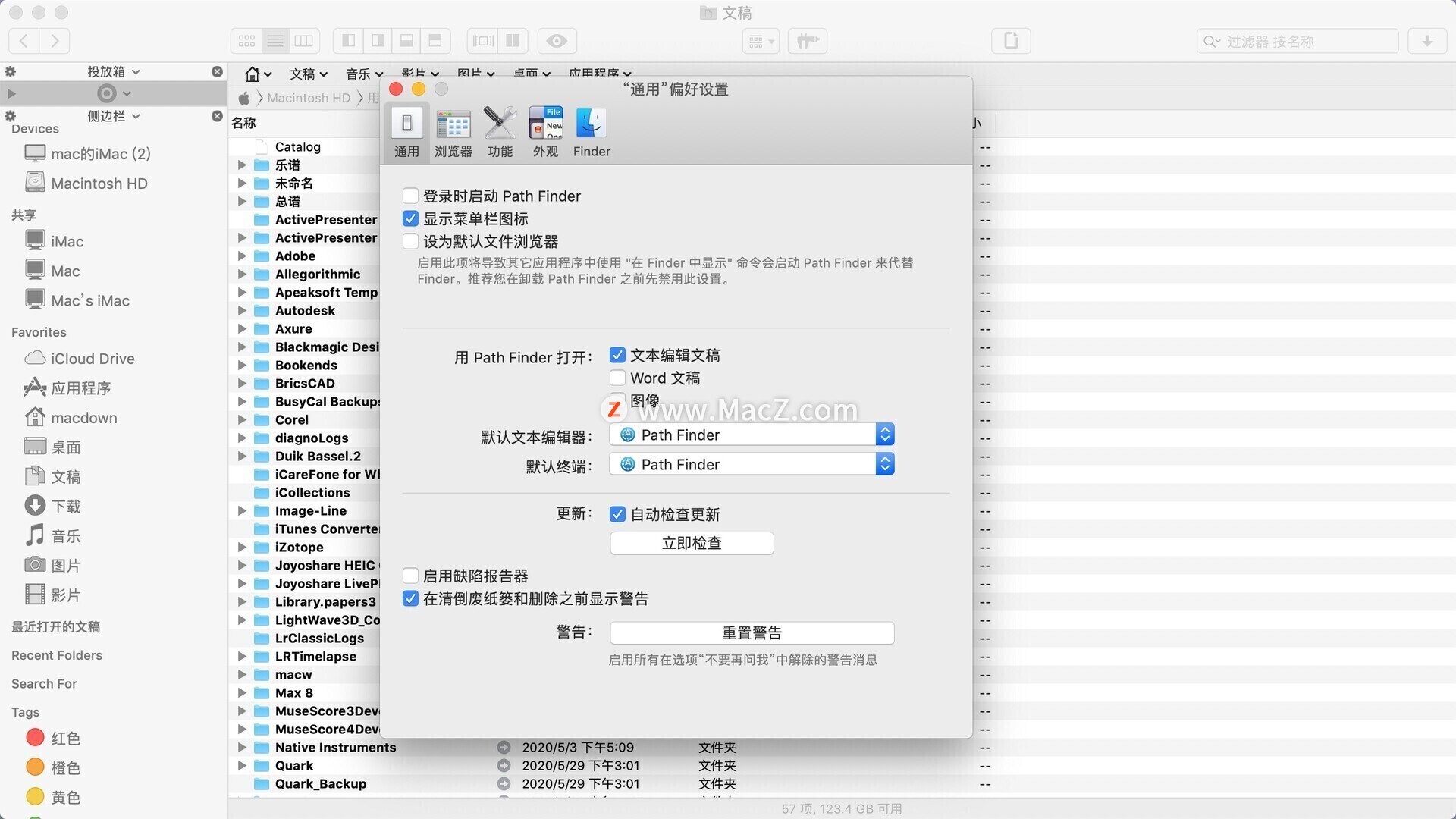Toggle the top shelf layout icon
The image size is (1456, 819).
tap(435, 41)
